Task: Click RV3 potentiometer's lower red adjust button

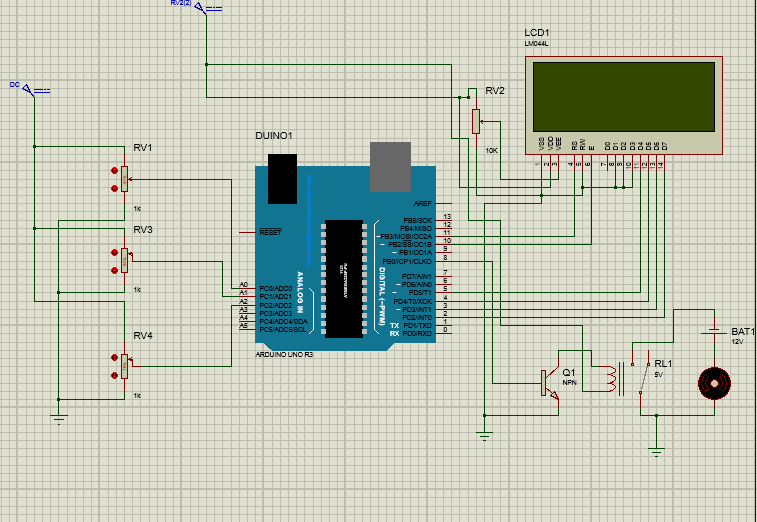Action: click(x=114, y=270)
